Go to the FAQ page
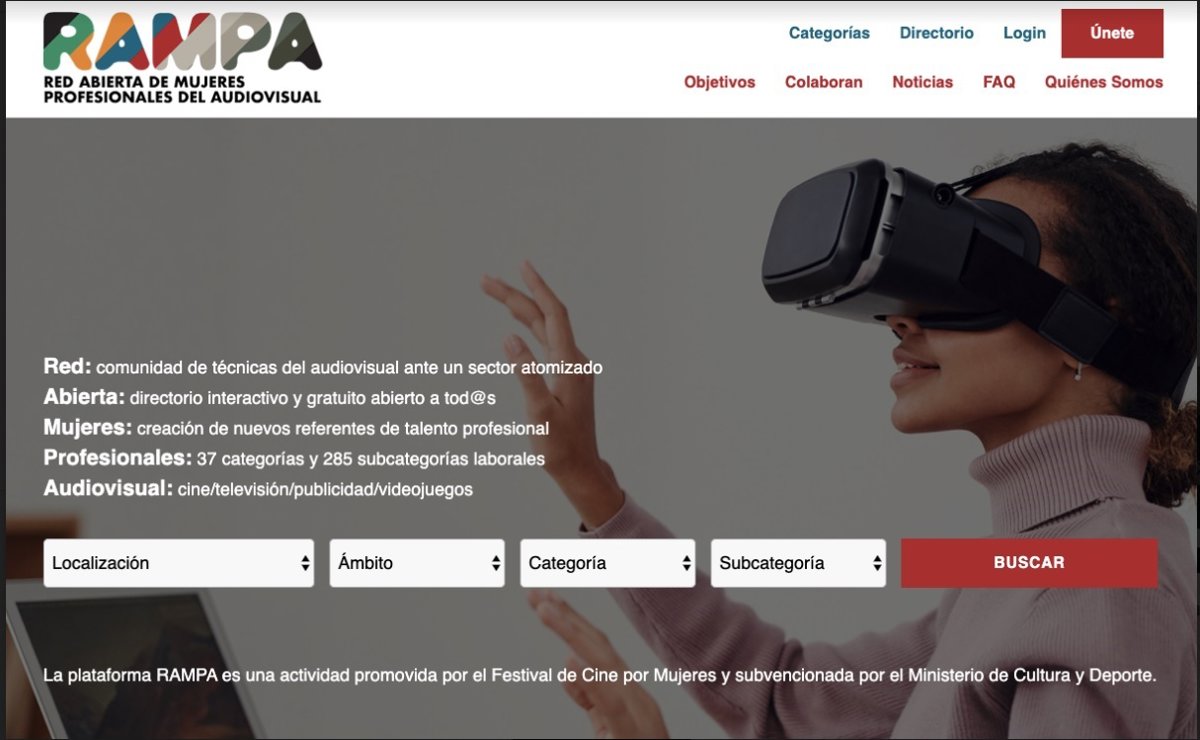The width and height of the screenshot is (1200, 740). pyautogui.click(x=999, y=82)
